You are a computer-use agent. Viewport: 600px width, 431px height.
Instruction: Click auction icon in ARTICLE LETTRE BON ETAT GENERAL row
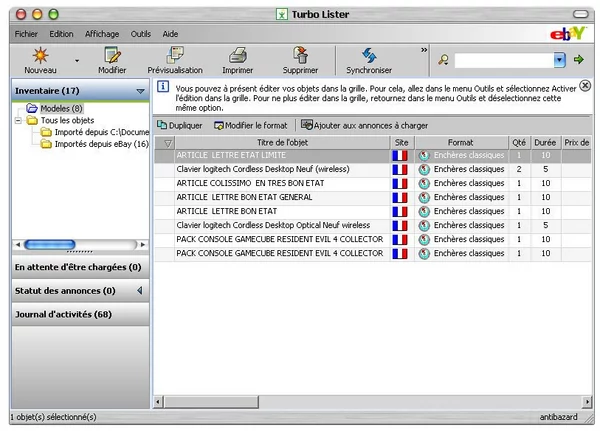[x=424, y=198]
